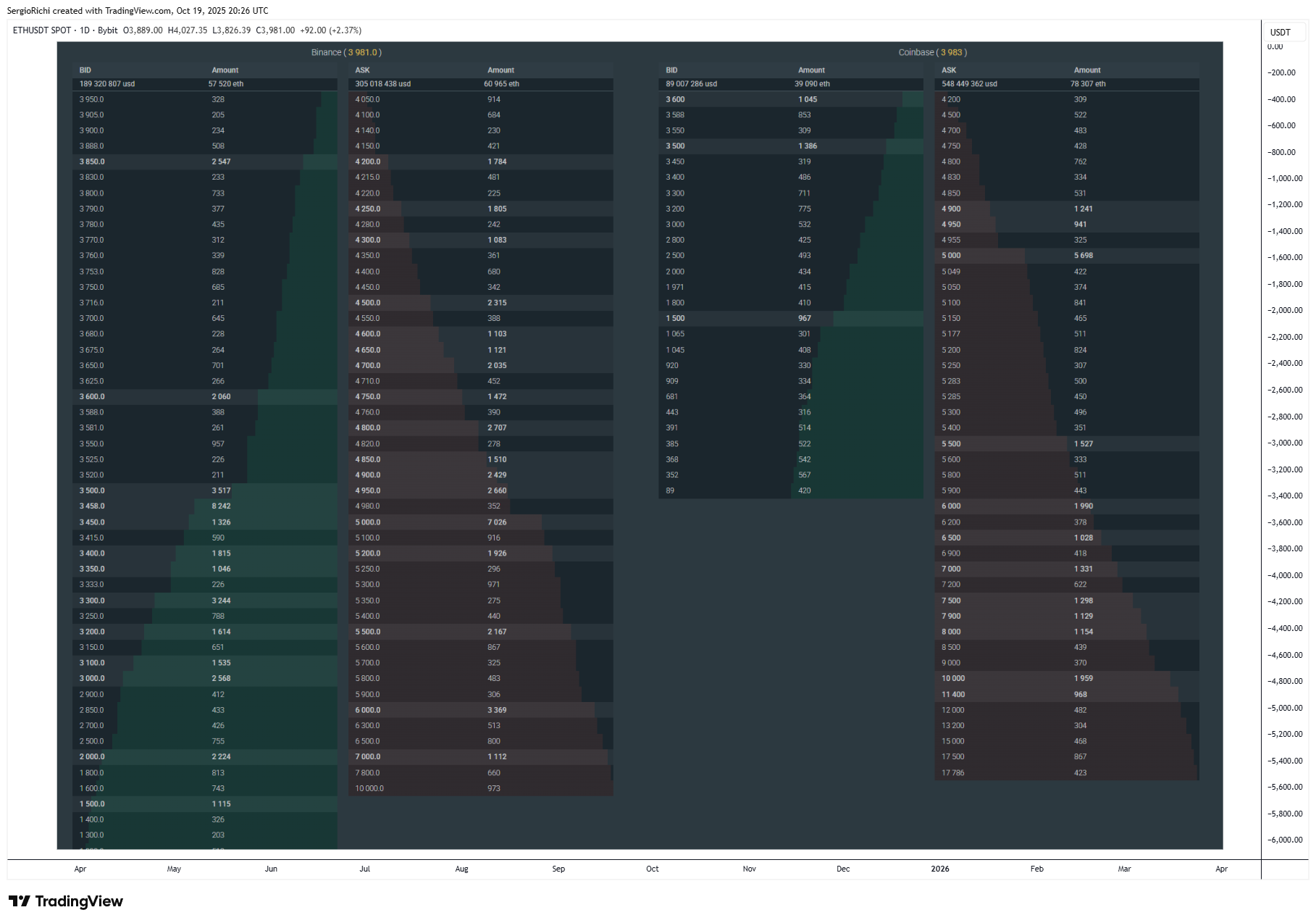Select the Binance BID column header
The height and width of the screenshot is (923, 1316).
pos(85,70)
